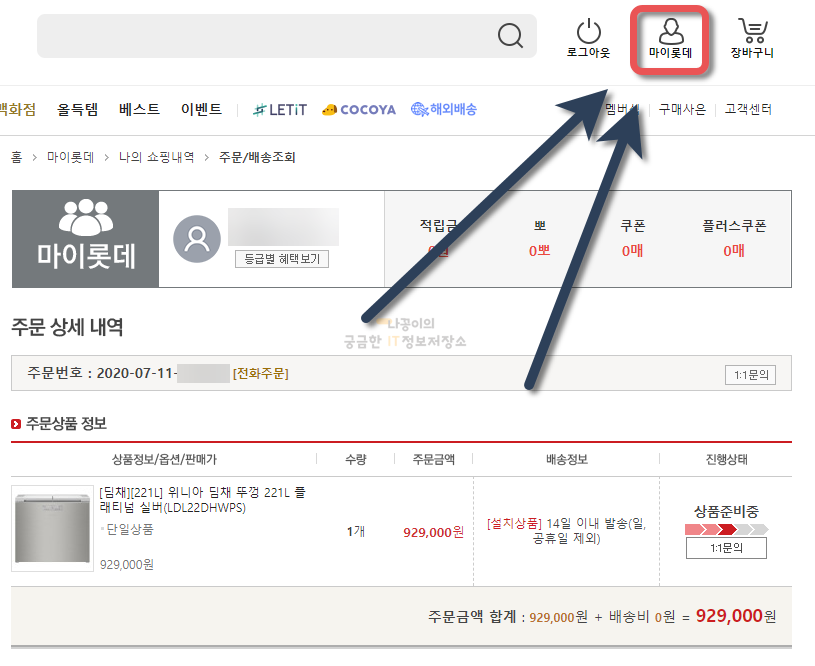Click the 0뽀 value
815x666 pixels.
[539, 251]
